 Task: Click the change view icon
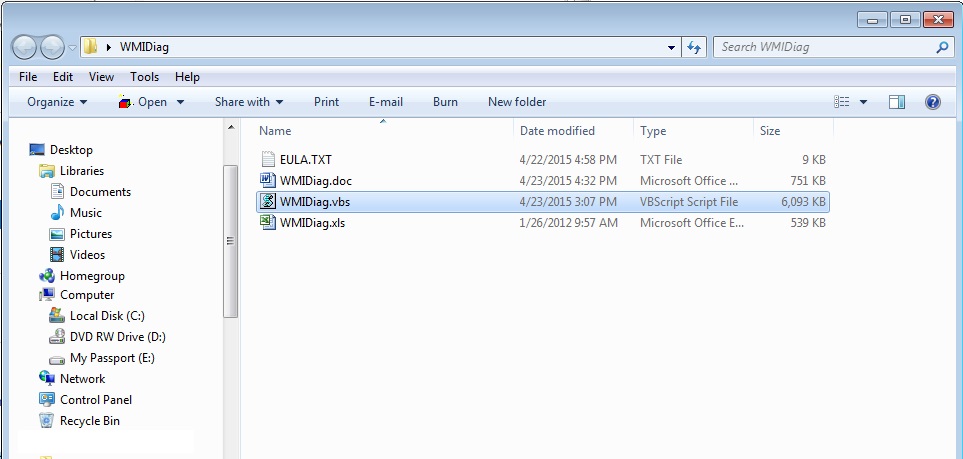841,102
